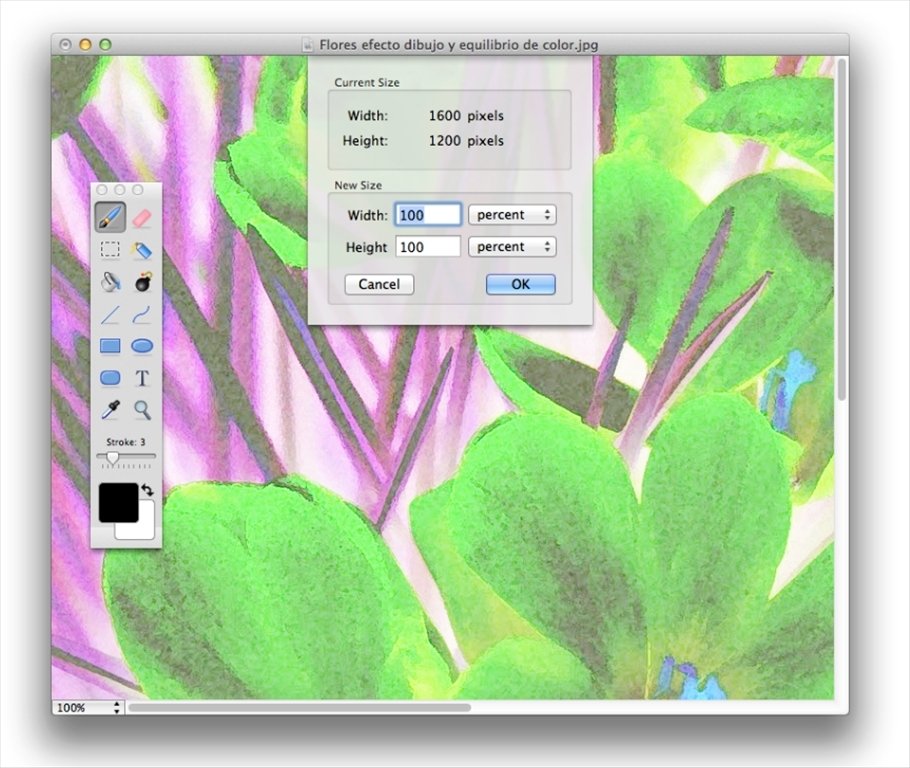Viewport: 910px width, 768px height.
Task: Minimize the main image window
Action: point(85,45)
